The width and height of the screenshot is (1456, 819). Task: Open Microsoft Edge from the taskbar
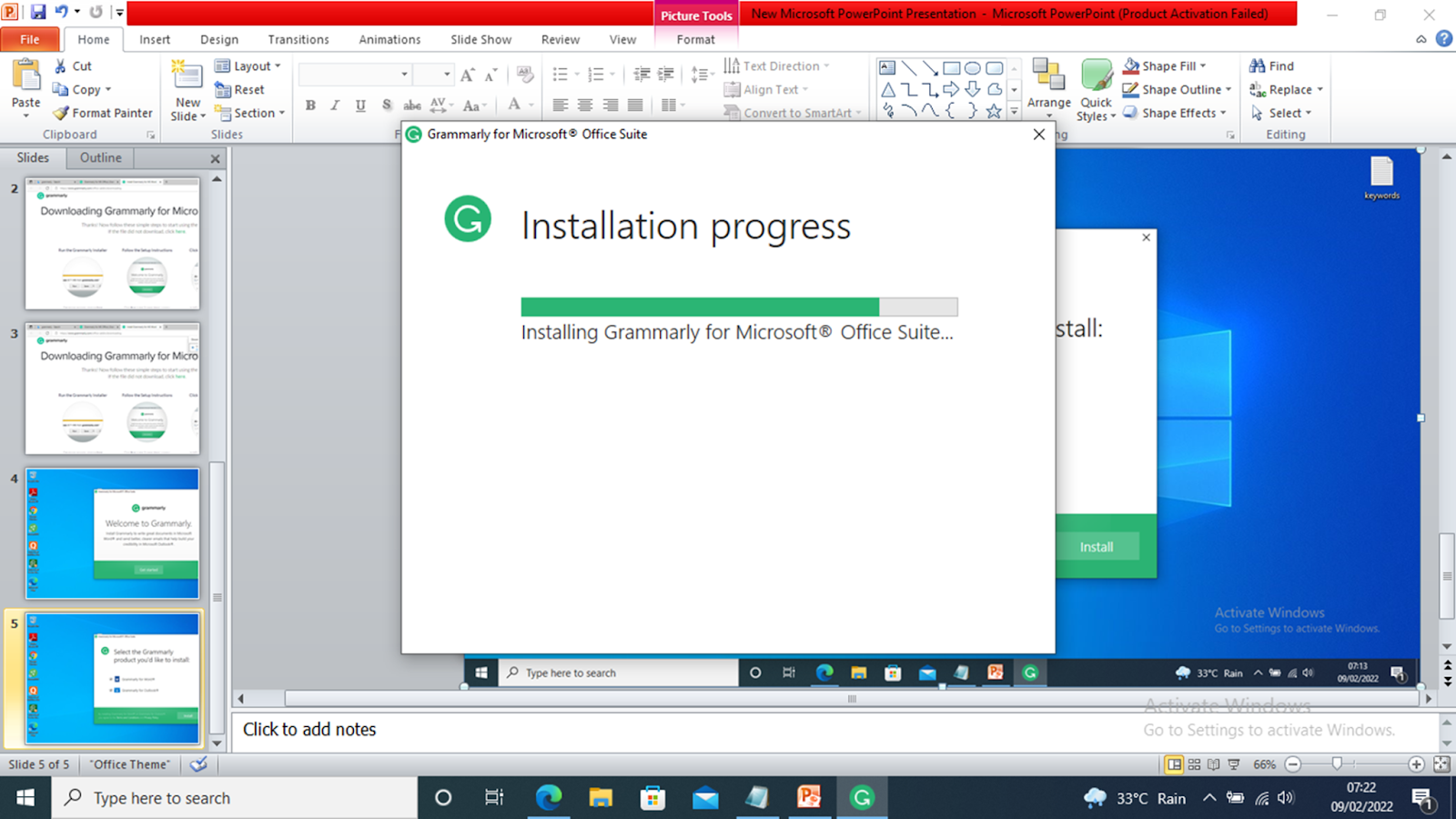coord(549,798)
